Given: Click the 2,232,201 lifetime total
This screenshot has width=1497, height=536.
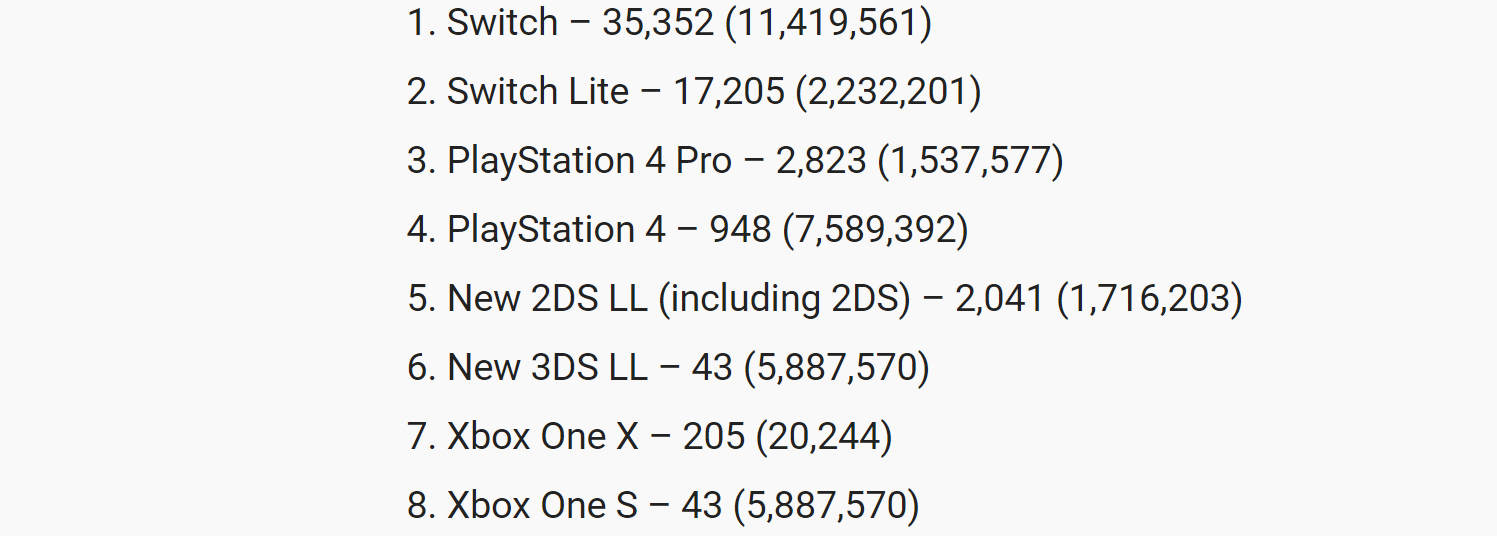Looking at the screenshot, I should click(x=888, y=91).
